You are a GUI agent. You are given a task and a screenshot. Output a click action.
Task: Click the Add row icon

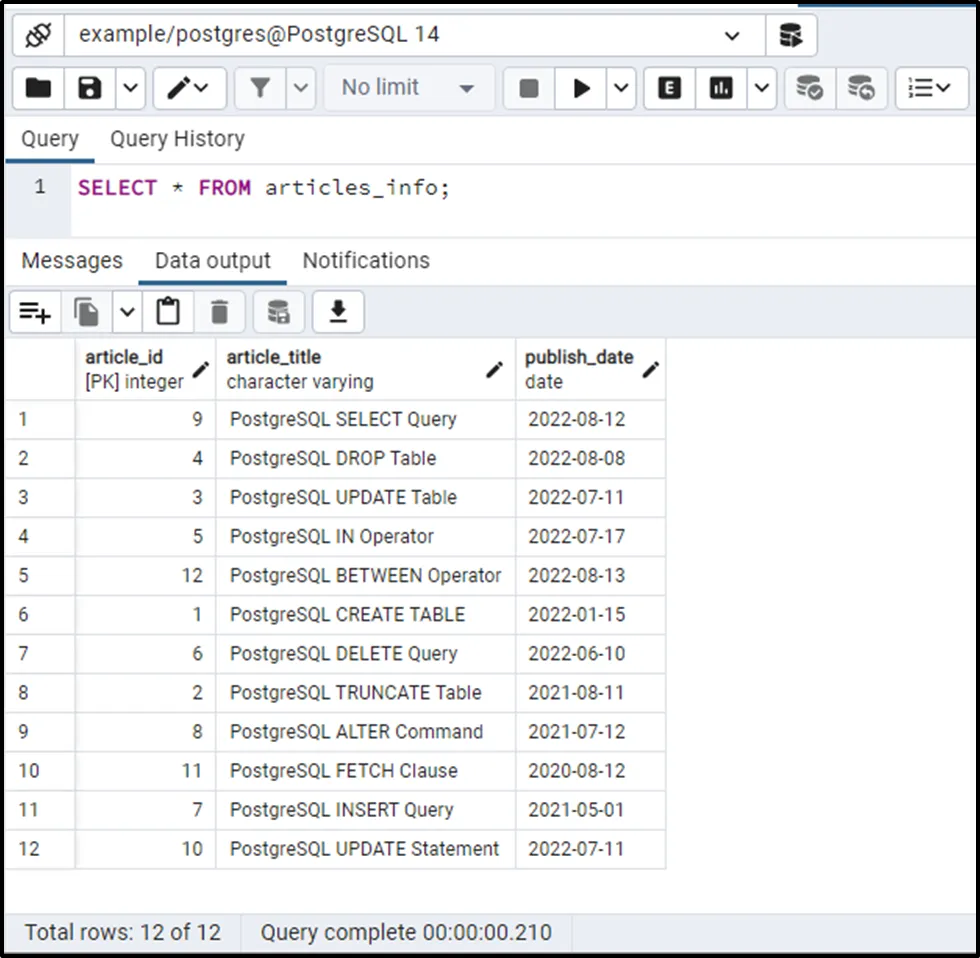35,313
